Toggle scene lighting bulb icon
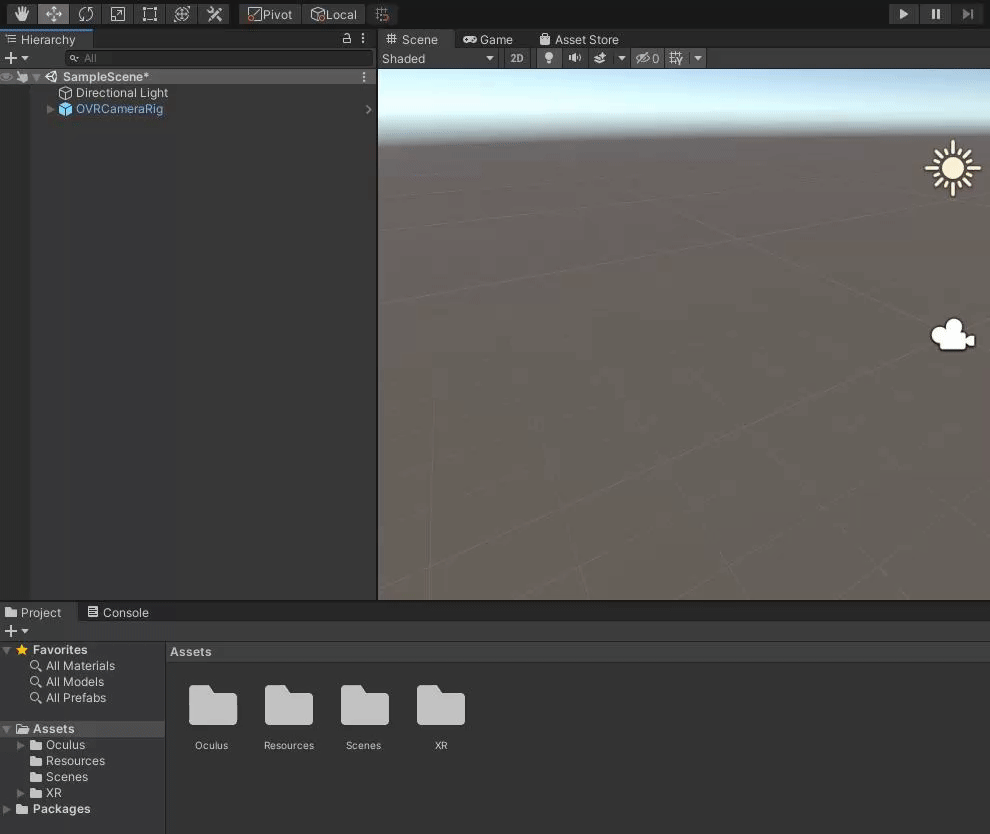This screenshot has width=990, height=834. [x=548, y=58]
